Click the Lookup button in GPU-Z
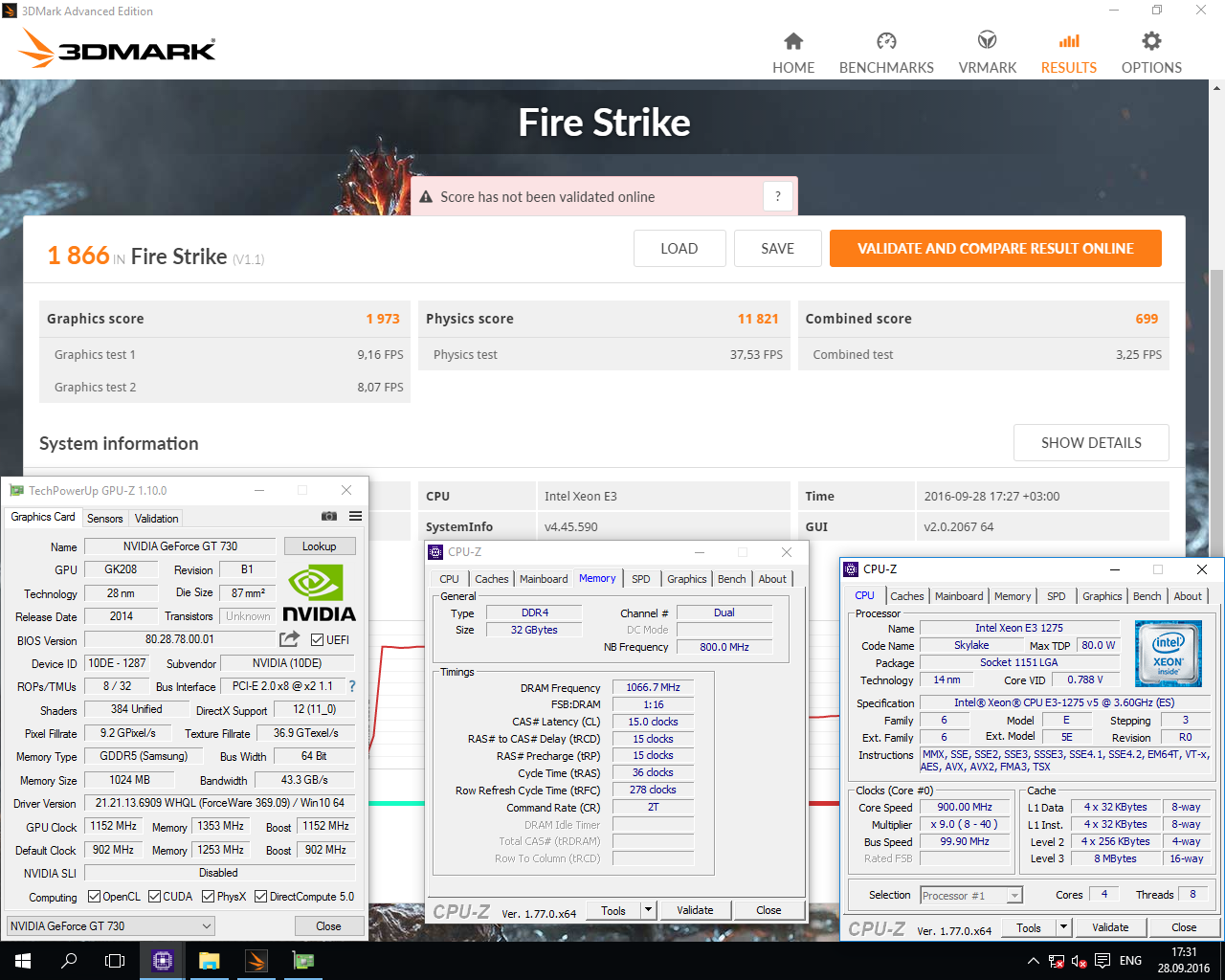Viewport: 1225px width, 980px height. pos(320,546)
